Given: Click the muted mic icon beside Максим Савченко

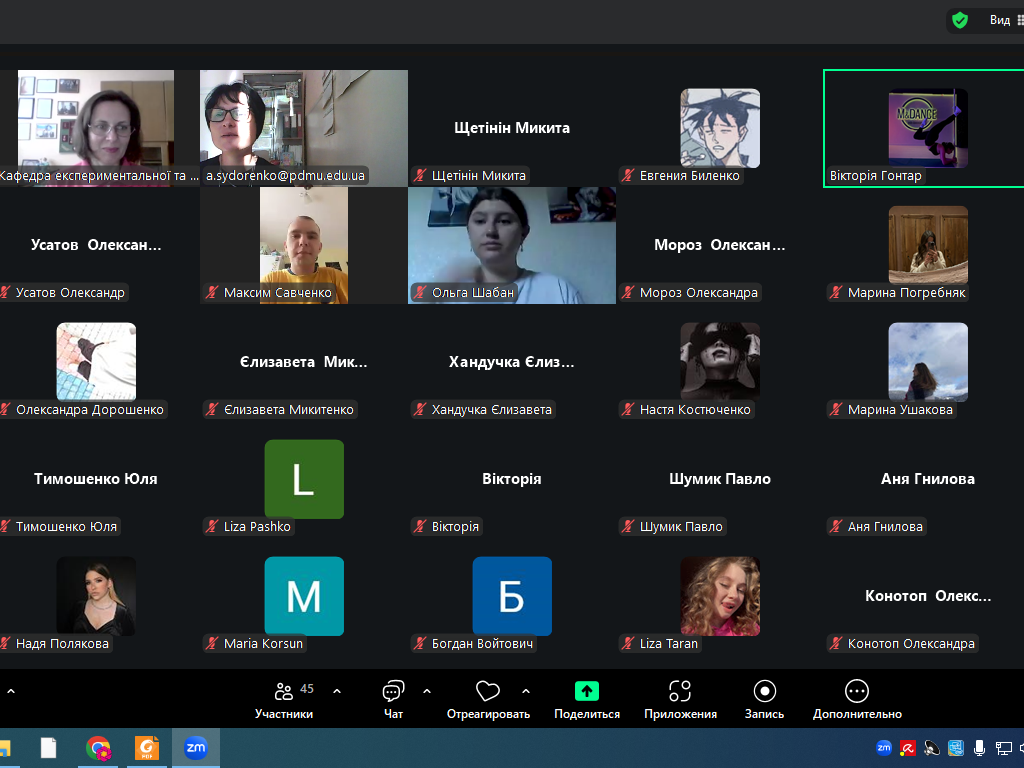Looking at the screenshot, I should pos(212,293).
